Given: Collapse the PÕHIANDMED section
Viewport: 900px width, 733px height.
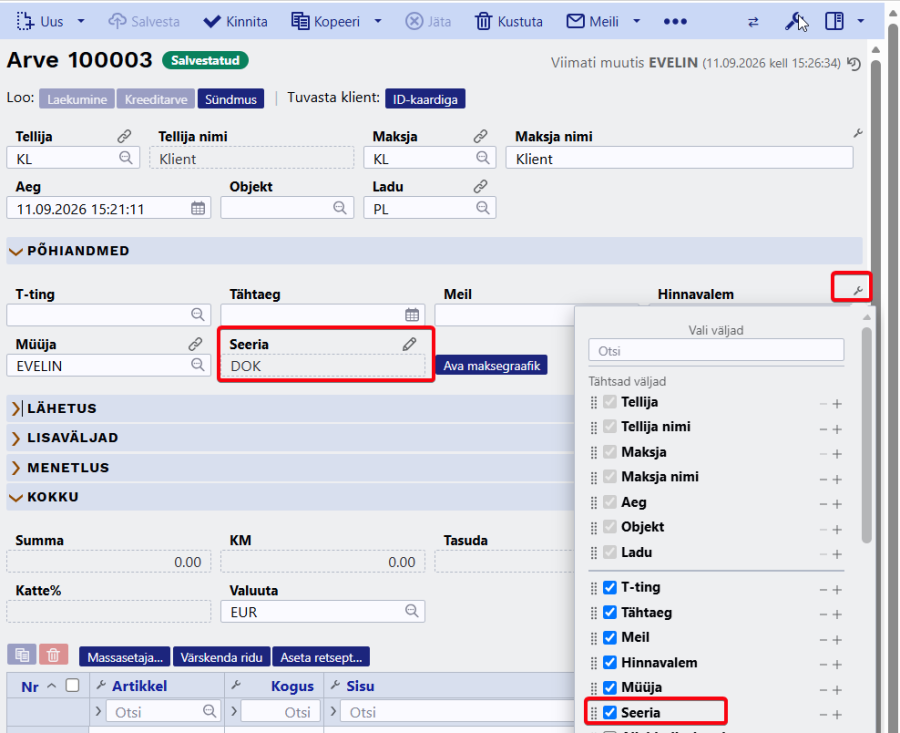Looking at the screenshot, I should pyautogui.click(x=16, y=251).
